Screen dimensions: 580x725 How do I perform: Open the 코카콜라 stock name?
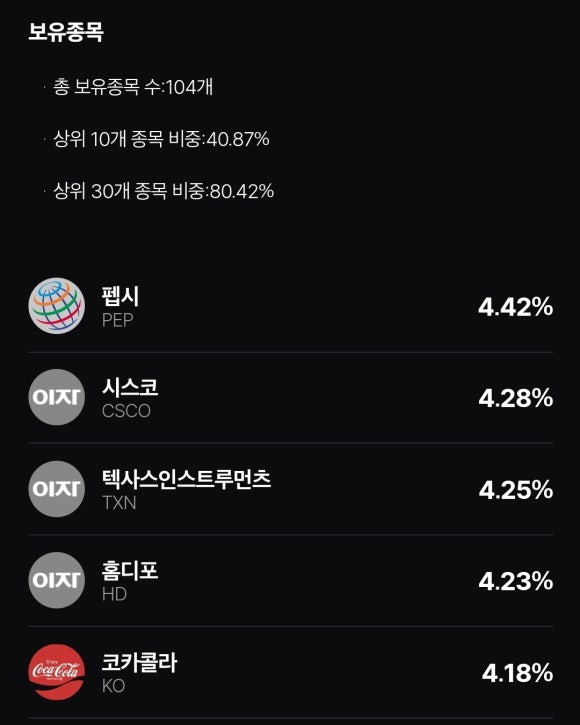pos(139,662)
